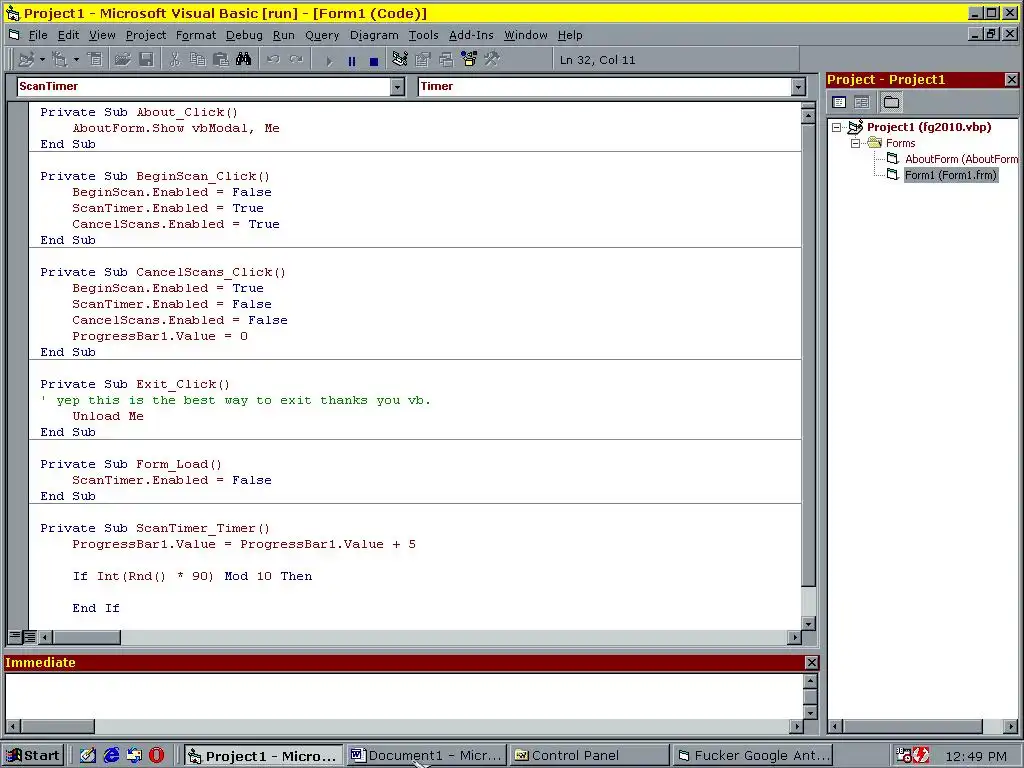The height and width of the screenshot is (768, 1024).
Task: Open the Diagram menu
Action: [x=374, y=35]
